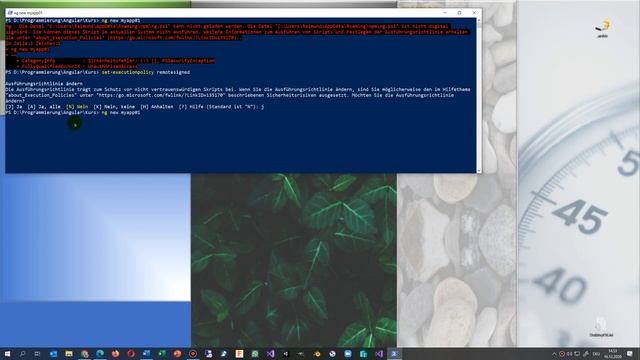Click PowerShell scrollbar down arrow
Image resolution: width=640 pixels, height=360 pixels.
point(479,171)
